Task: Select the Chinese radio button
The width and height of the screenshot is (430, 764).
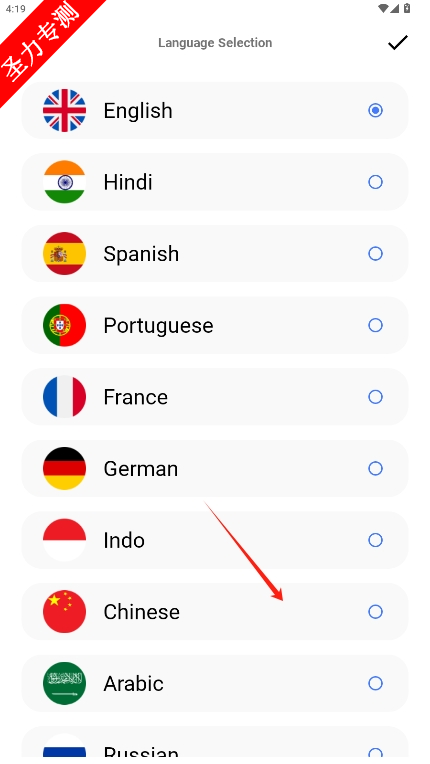Action: coord(375,611)
